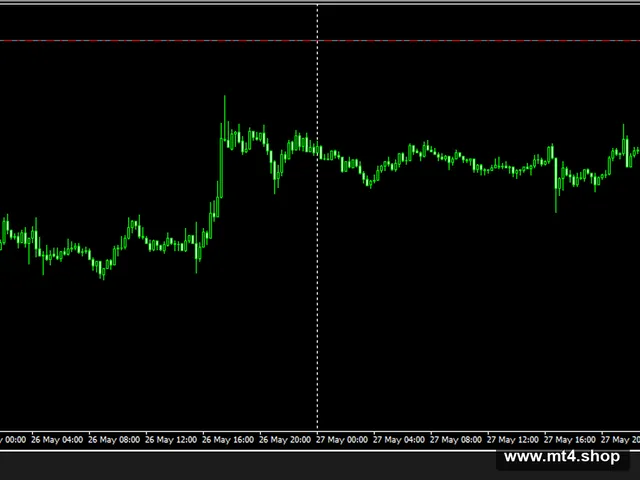Click the '27 May 16:00' time axis label
Screen dimensions: 640x480
coord(570,440)
